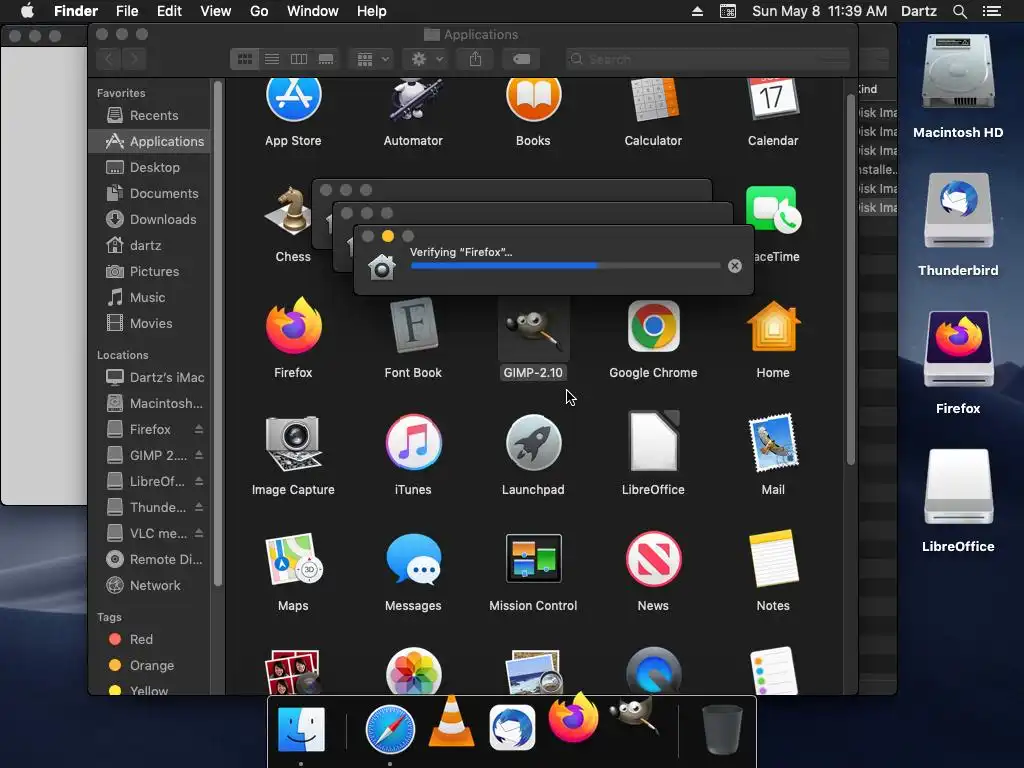Switch Finder to column view
Screen dimensions: 1024x768
pos(298,59)
